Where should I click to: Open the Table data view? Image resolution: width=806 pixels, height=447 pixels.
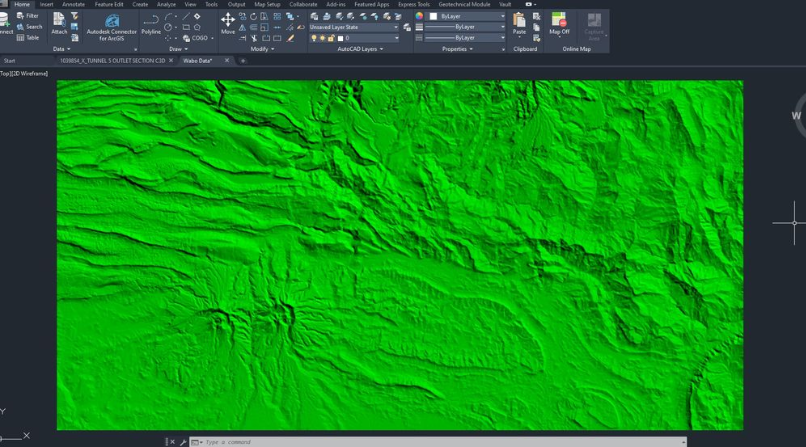[x=28, y=38]
